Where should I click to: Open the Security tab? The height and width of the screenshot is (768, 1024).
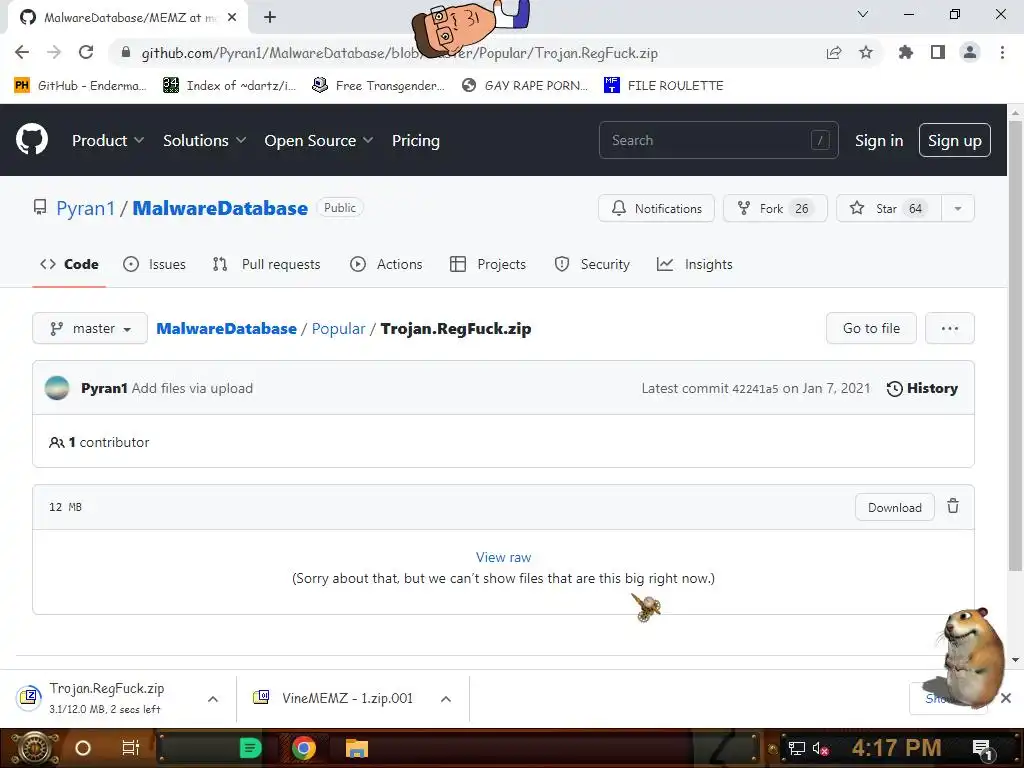(592, 264)
